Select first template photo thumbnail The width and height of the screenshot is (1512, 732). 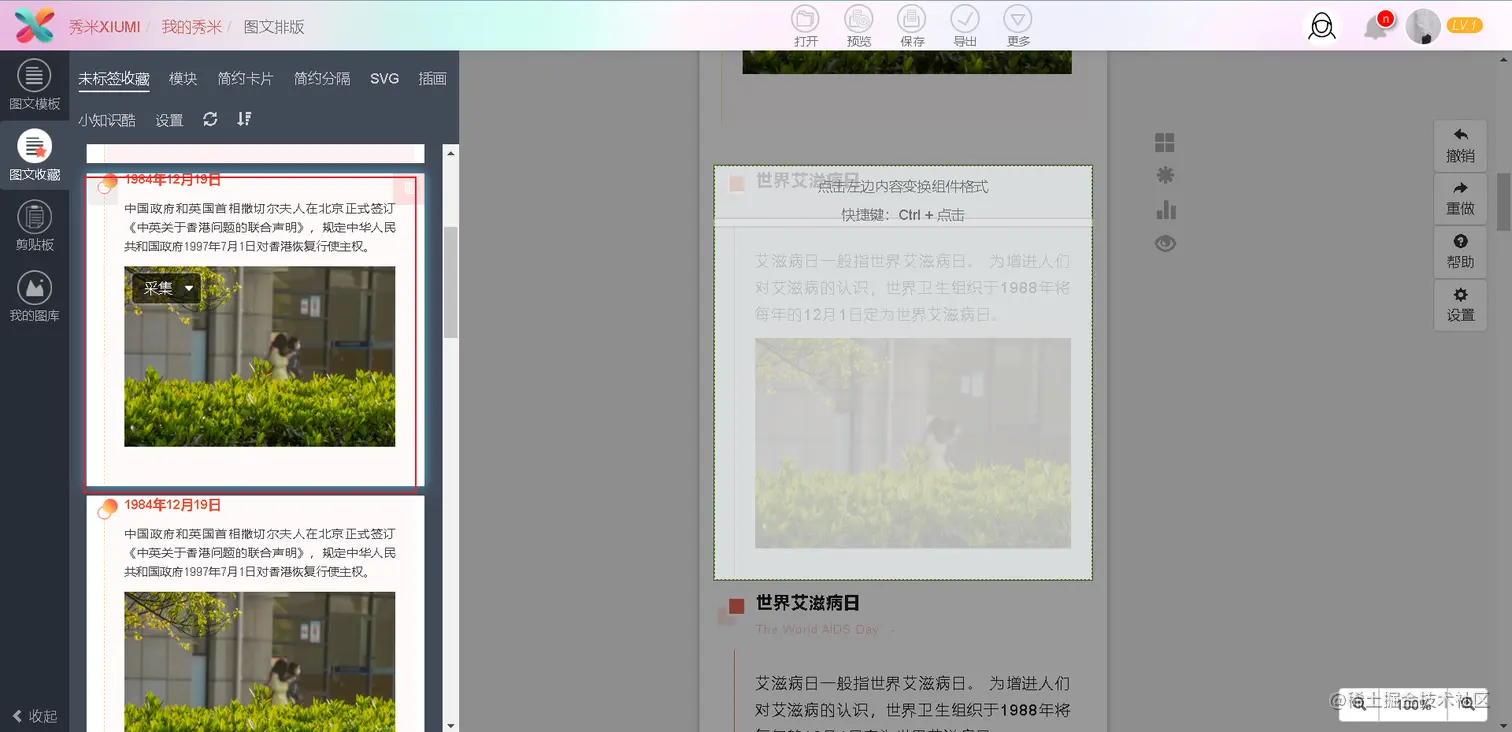[259, 356]
